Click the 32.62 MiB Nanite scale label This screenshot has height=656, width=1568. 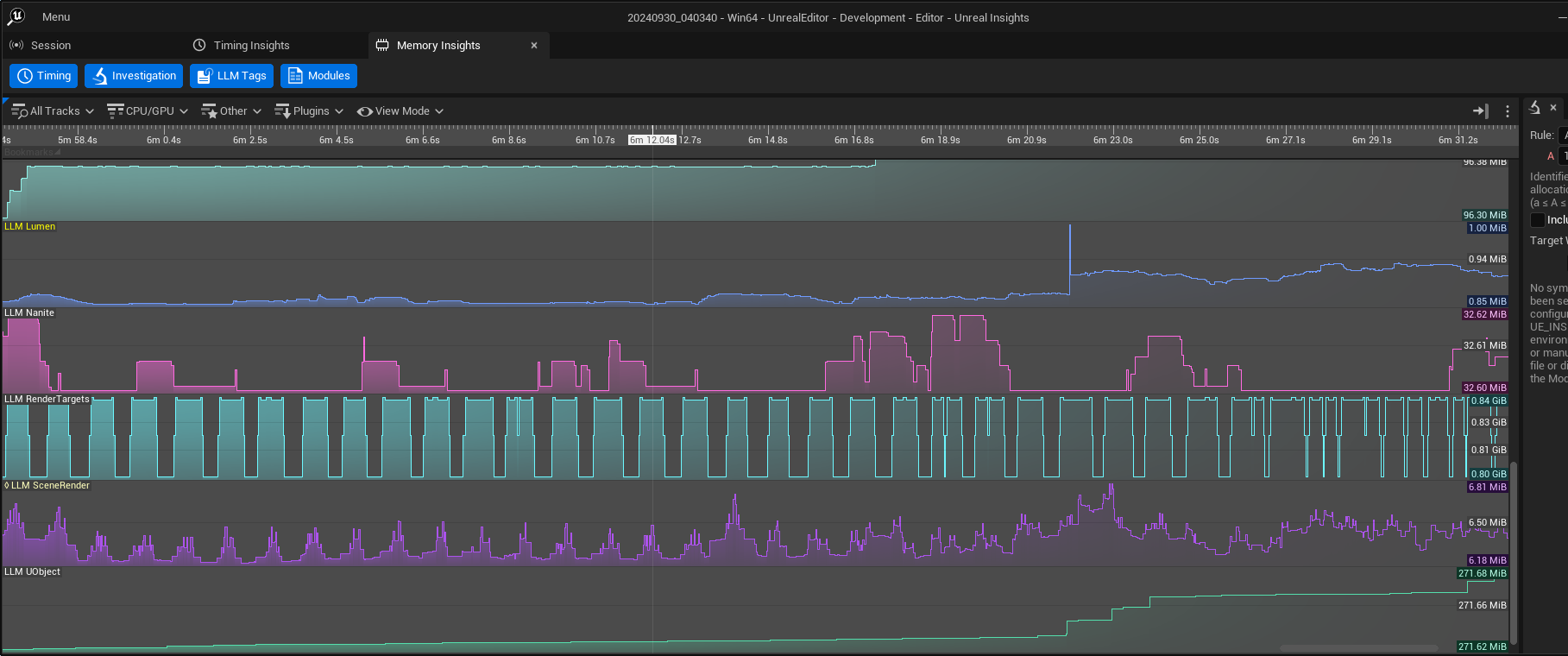tap(1484, 315)
